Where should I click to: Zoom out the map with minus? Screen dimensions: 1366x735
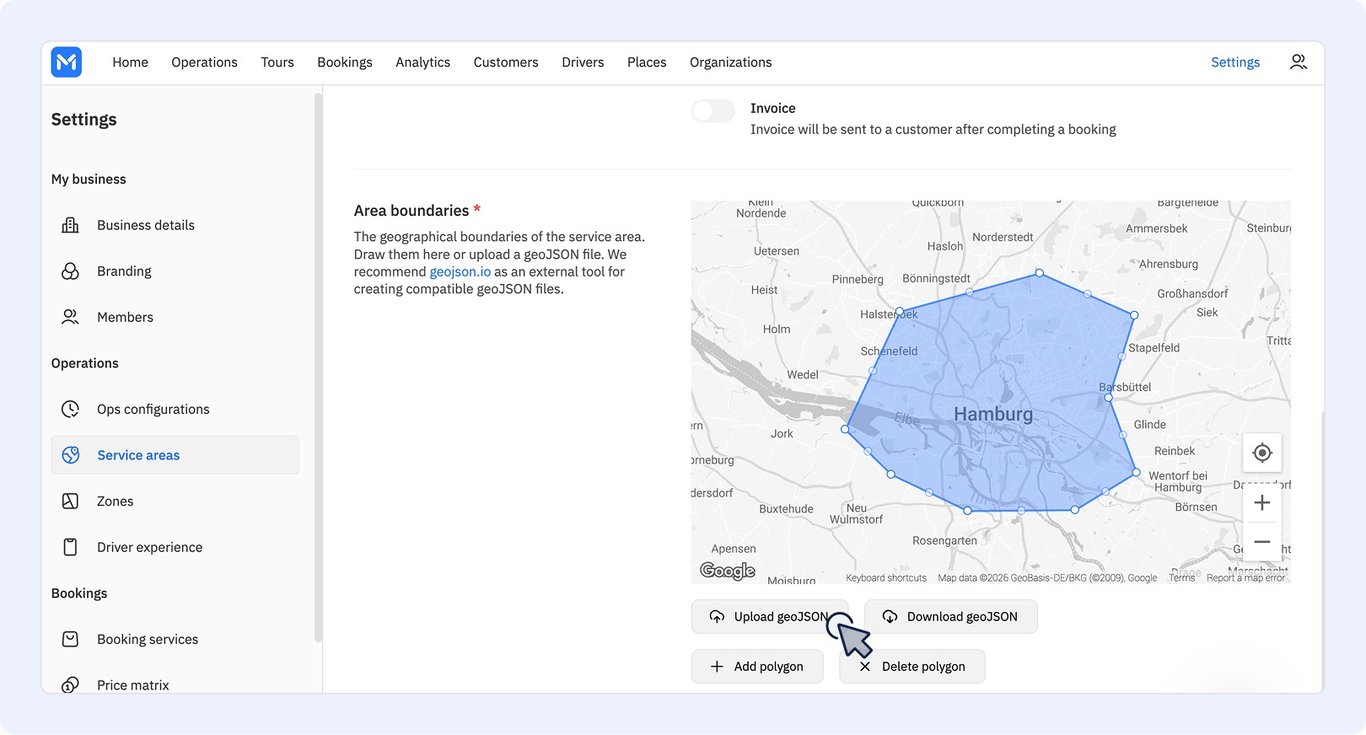pyautogui.click(x=1262, y=542)
